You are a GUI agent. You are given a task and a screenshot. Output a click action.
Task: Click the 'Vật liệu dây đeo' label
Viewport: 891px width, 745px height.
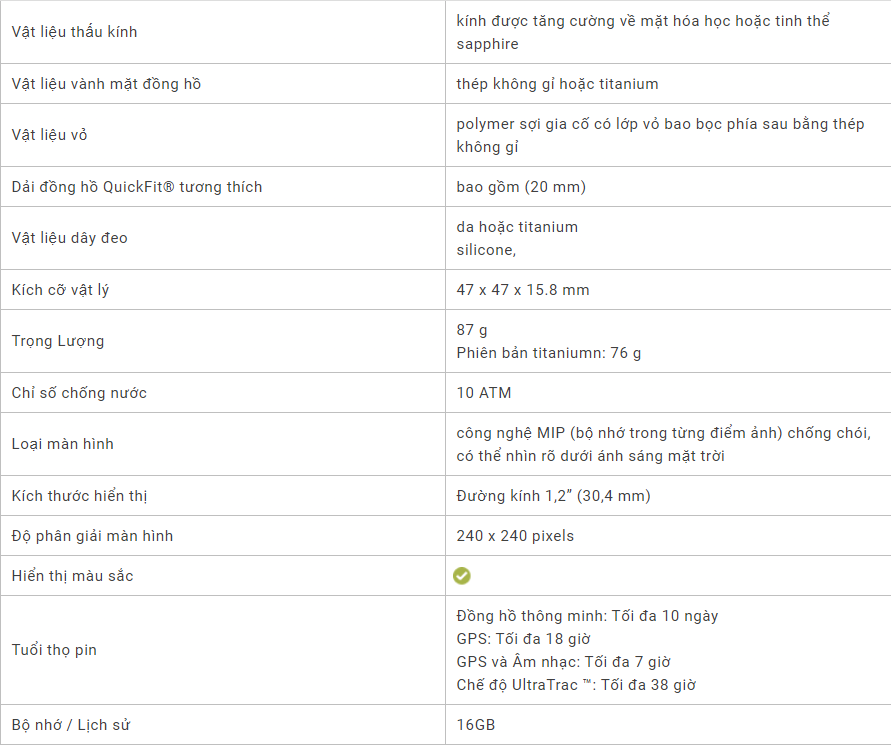(x=69, y=238)
